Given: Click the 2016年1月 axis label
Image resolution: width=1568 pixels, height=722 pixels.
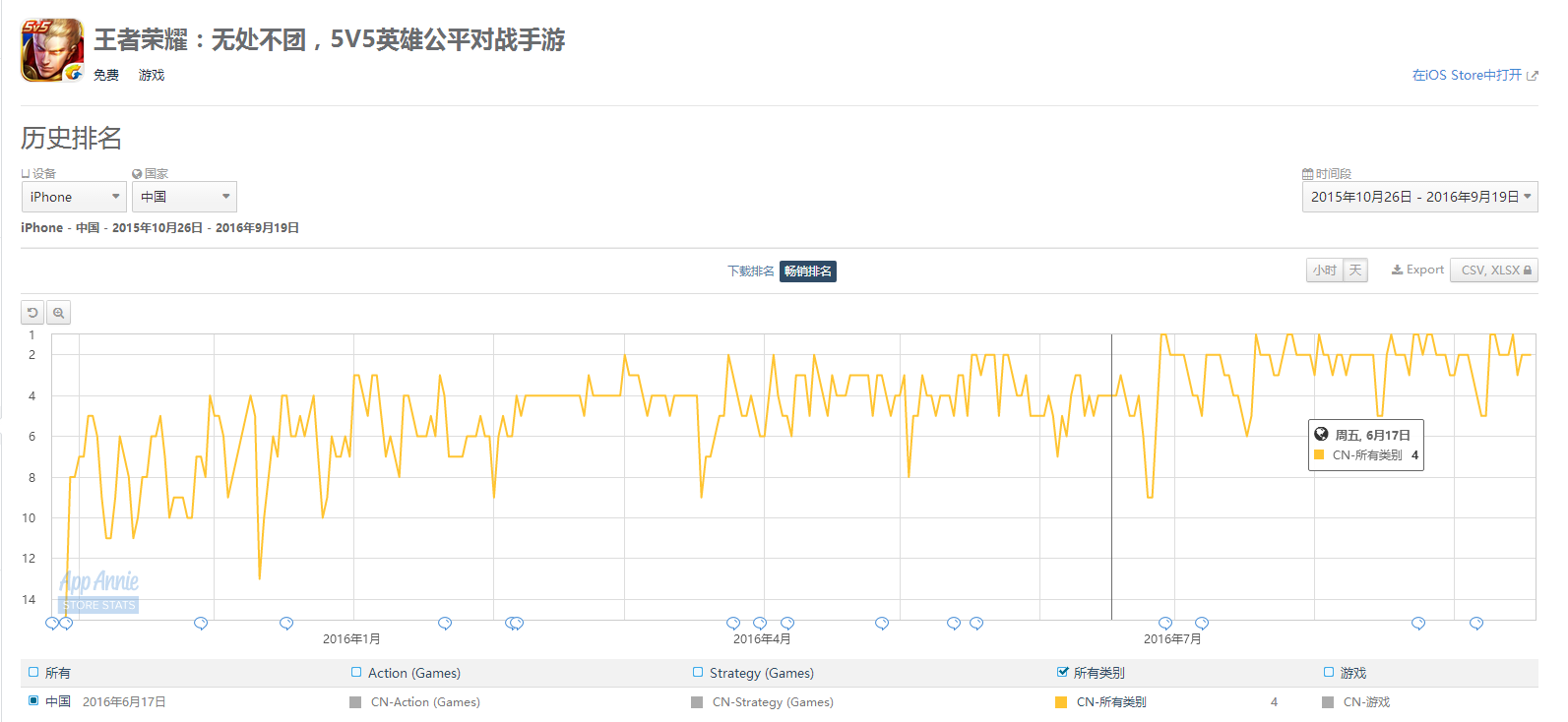Looking at the screenshot, I should click(x=351, y=639).
